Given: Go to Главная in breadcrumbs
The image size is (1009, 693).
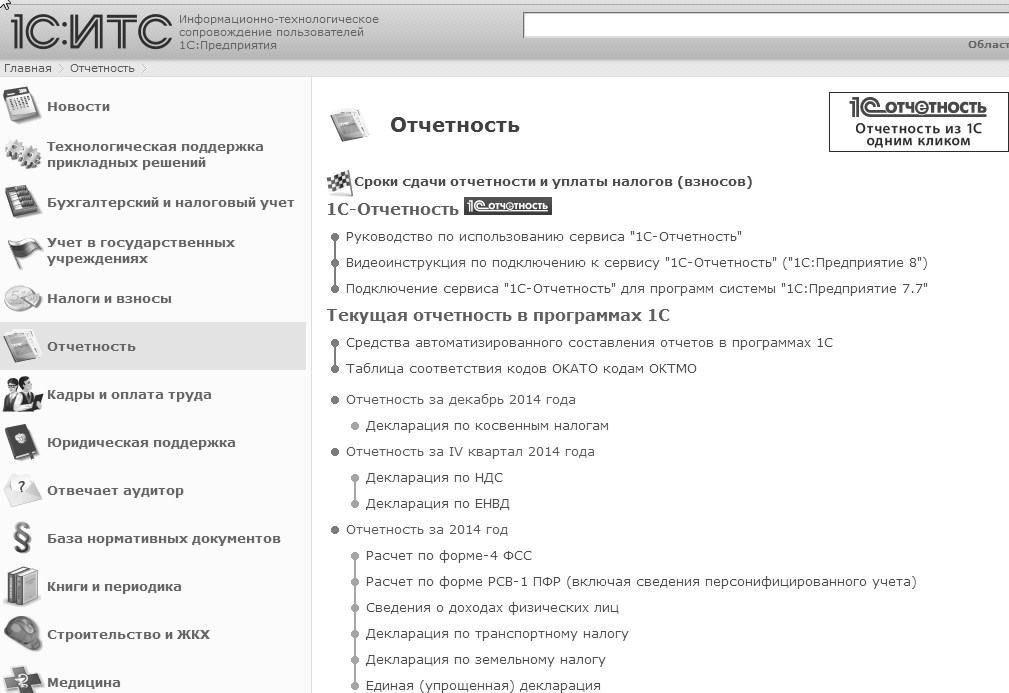Looking at the screenshot, I should tap(28, 68).
